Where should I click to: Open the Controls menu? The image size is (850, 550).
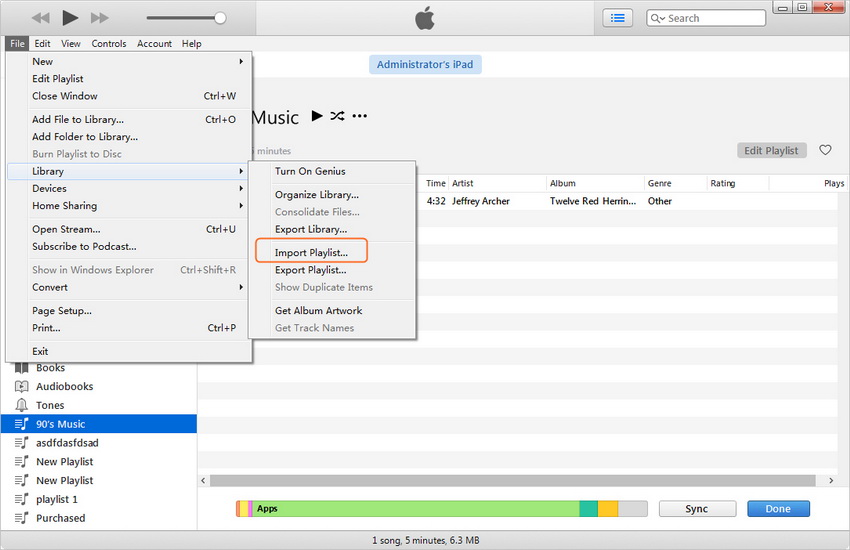[x=109, y=44]
